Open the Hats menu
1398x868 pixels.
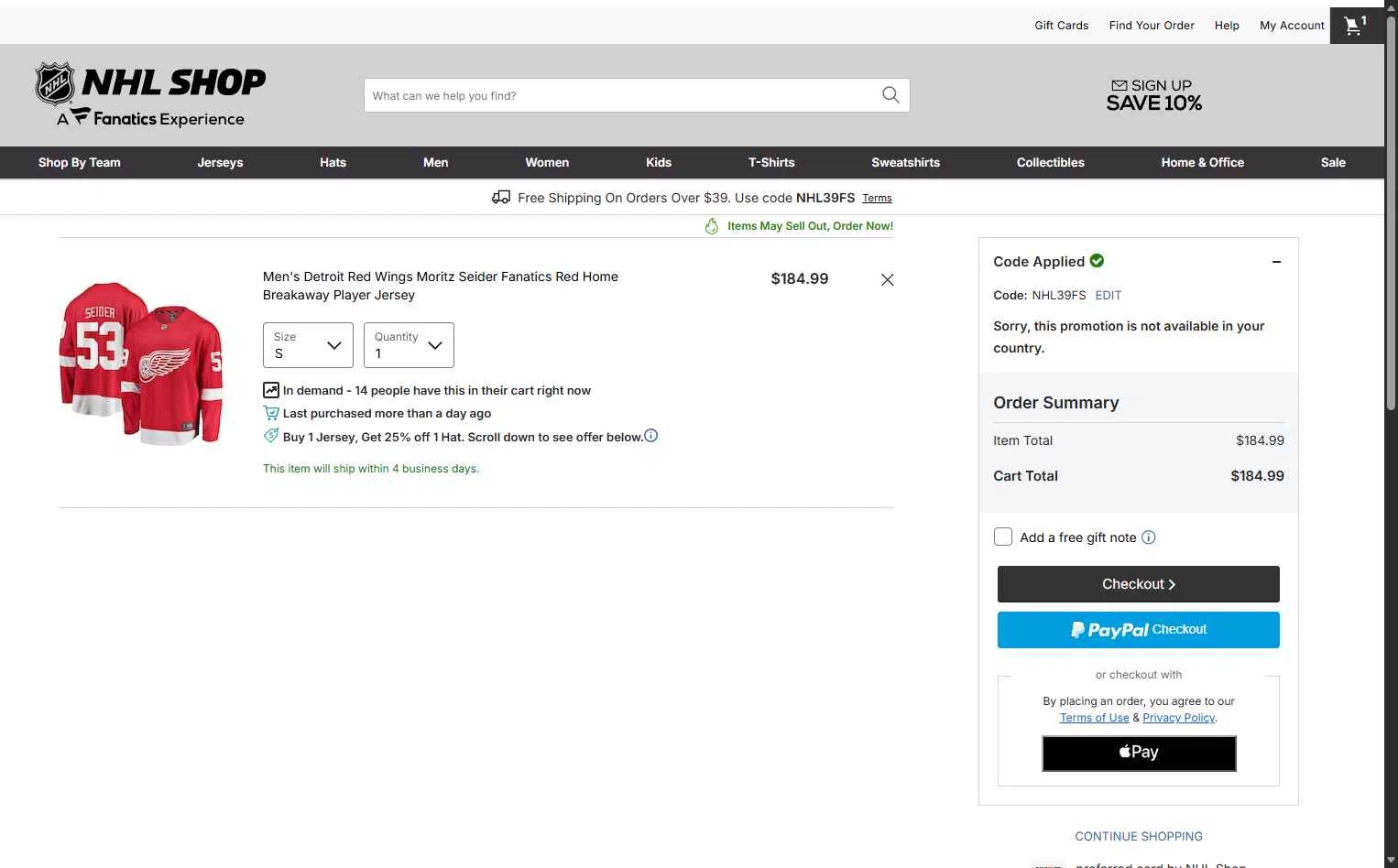tap(333, 162)
